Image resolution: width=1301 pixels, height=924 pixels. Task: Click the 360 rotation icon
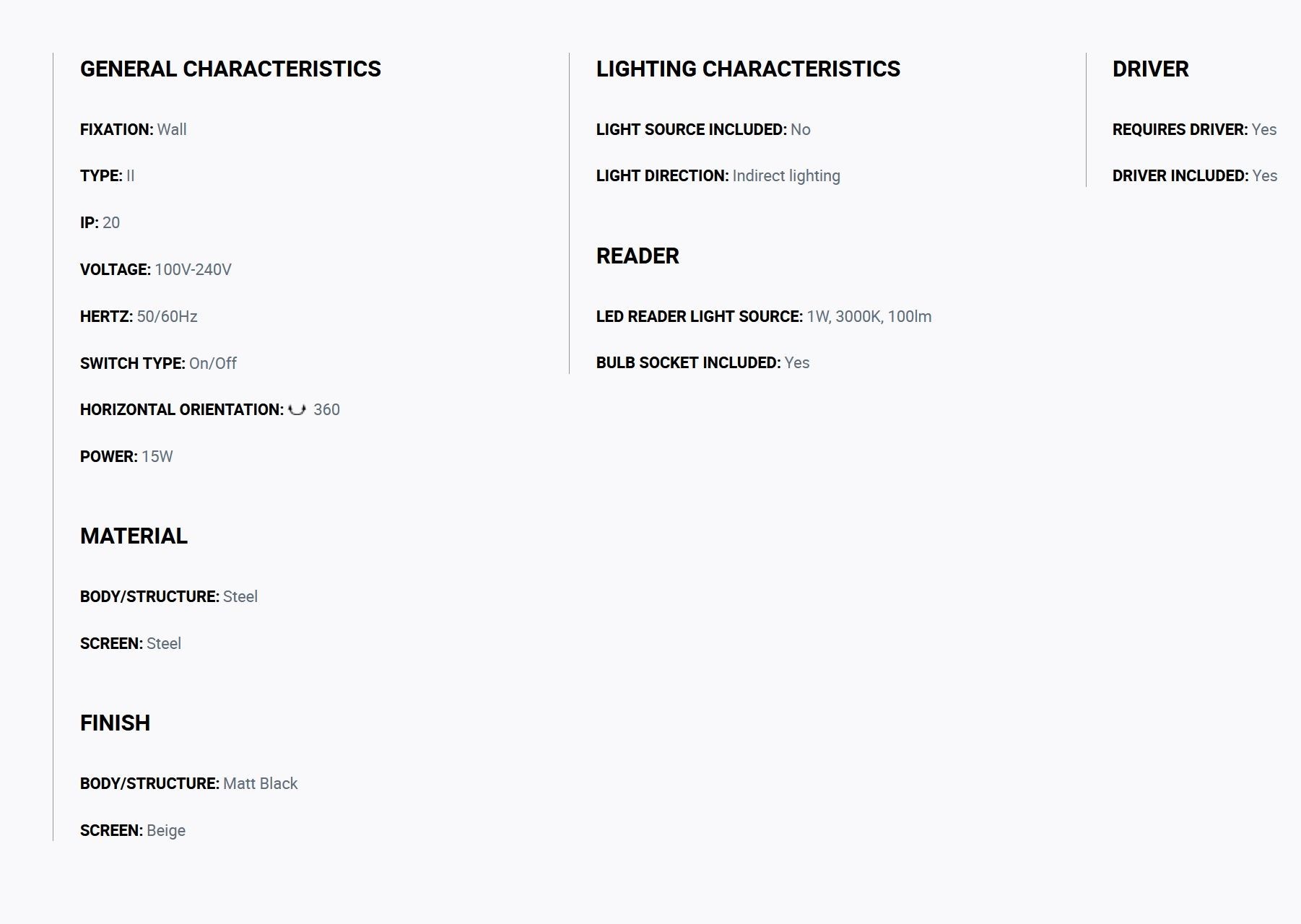pyautogui.click(x=297, y=410)
